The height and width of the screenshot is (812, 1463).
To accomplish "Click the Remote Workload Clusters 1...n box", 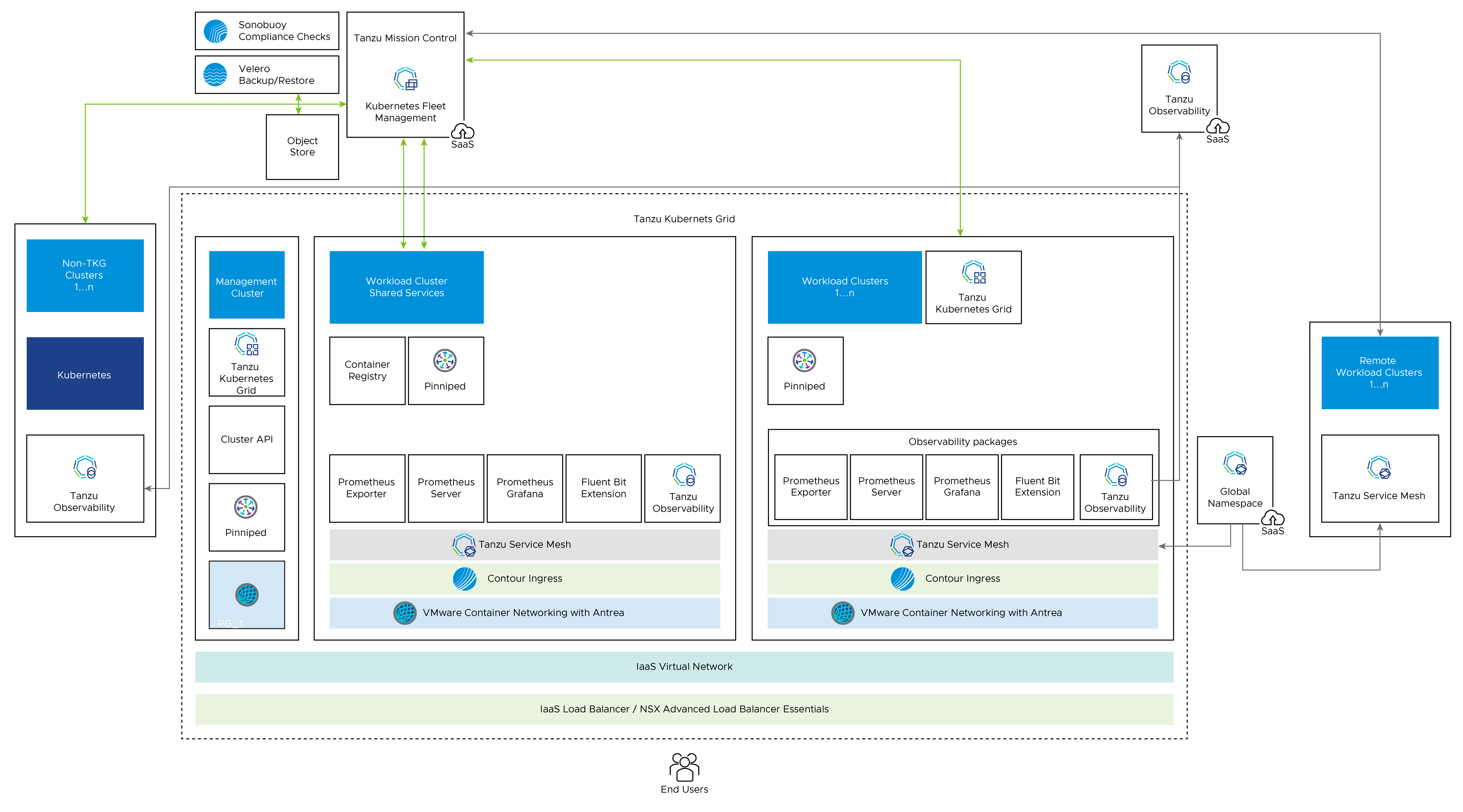I will tap(1380, 372).
